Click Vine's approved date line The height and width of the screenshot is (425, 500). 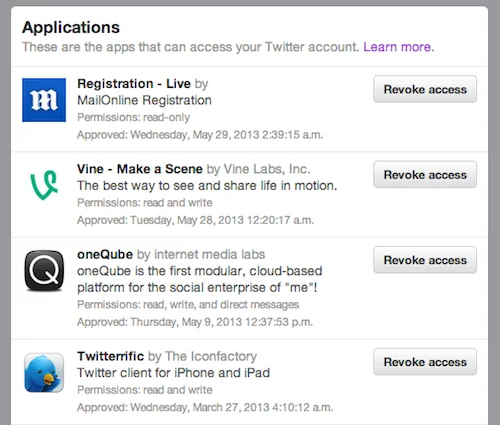click(195, 220)
